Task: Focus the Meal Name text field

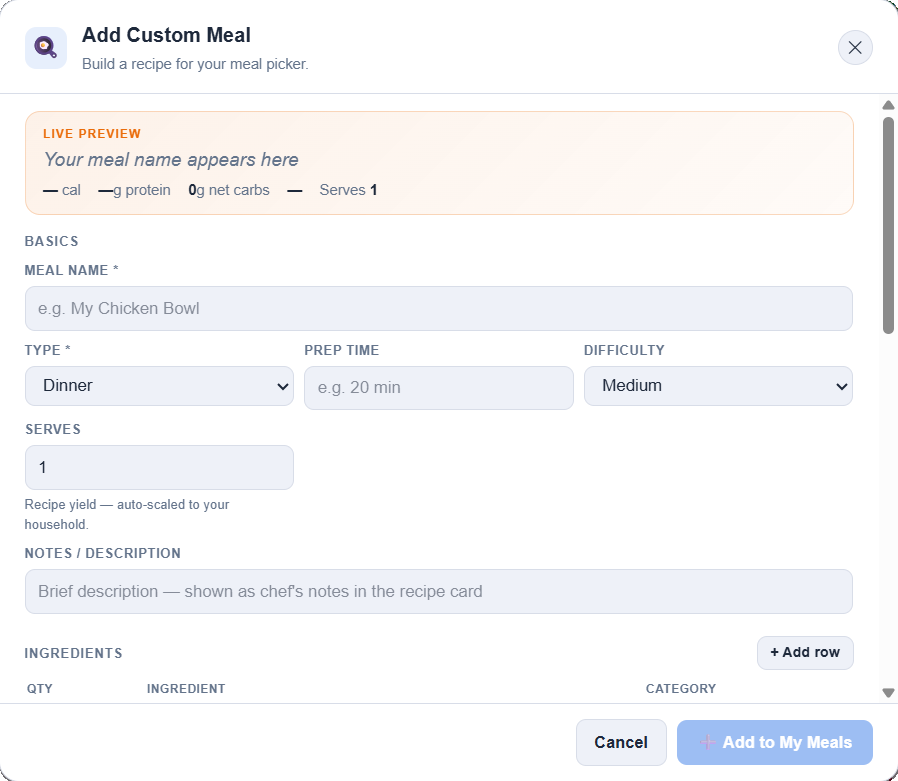Action: point(438,309)
